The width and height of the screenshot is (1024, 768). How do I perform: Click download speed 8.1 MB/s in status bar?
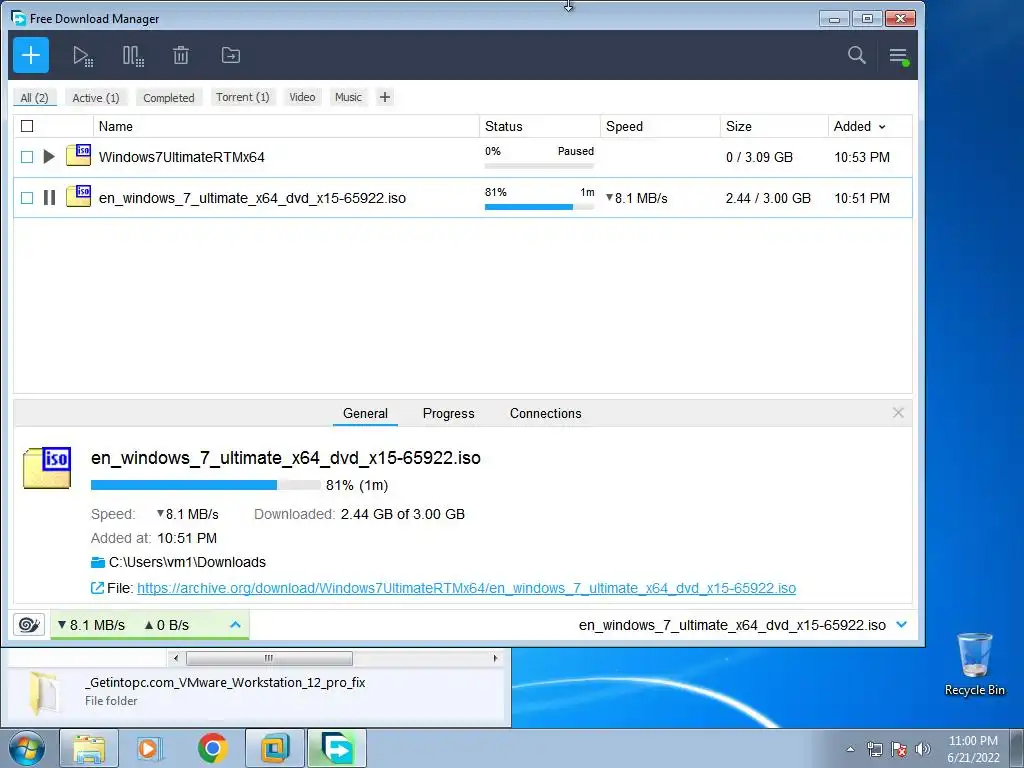pos(91,625)
